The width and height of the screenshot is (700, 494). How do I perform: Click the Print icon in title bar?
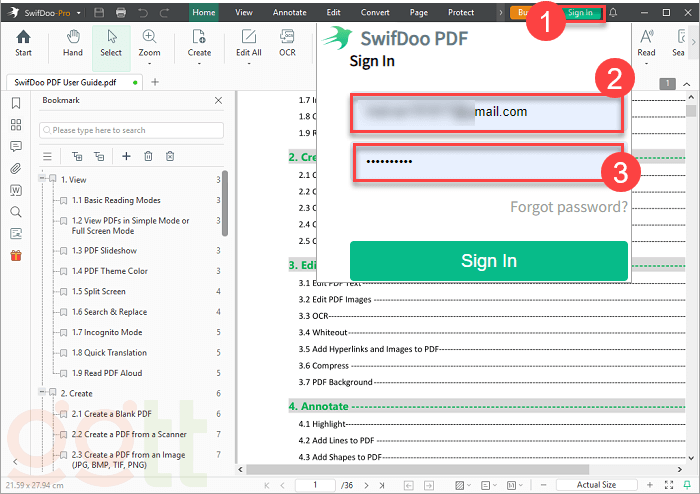point(121,12)
